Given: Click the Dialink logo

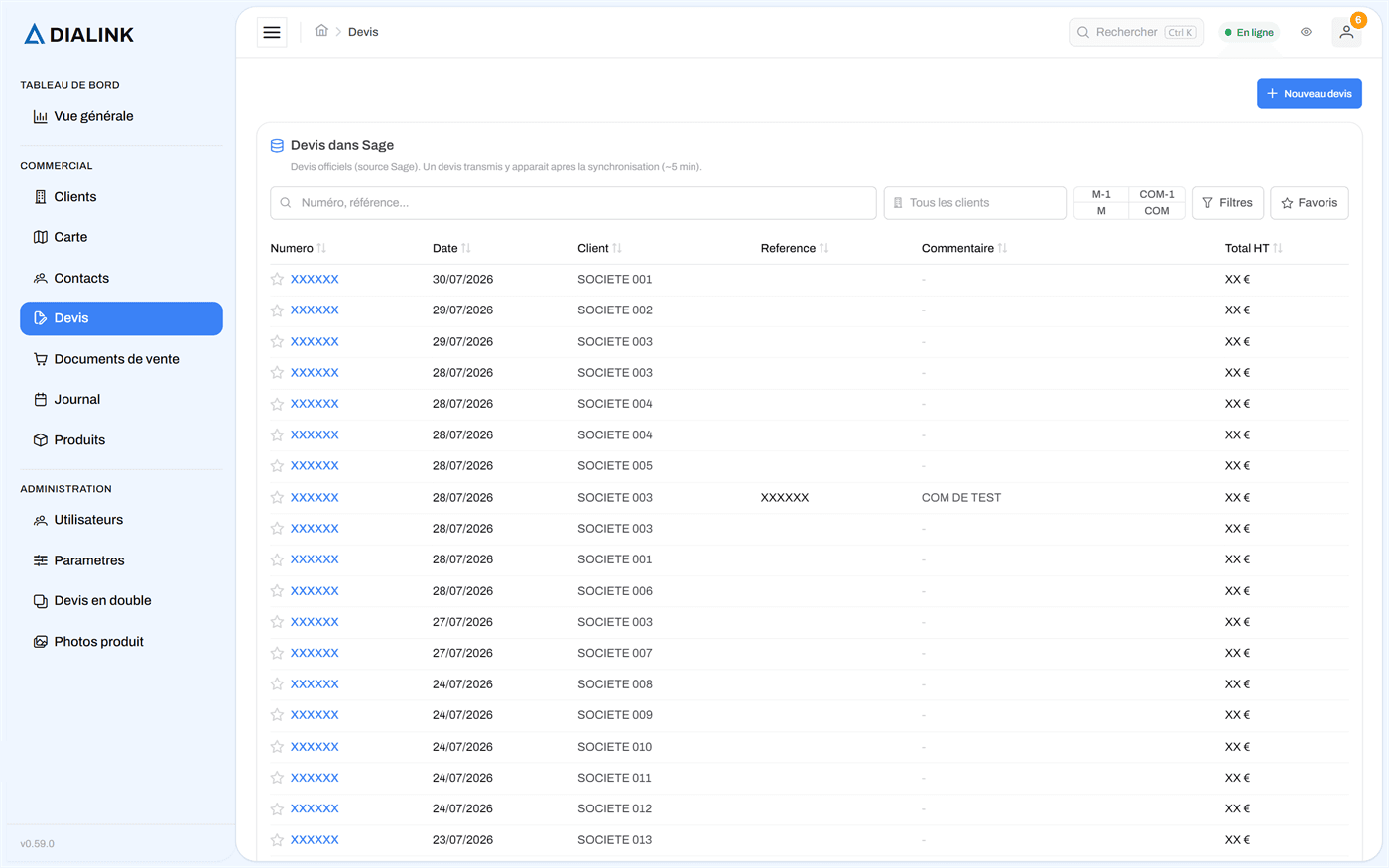Looking at the screenshot, I should (78, 34).
